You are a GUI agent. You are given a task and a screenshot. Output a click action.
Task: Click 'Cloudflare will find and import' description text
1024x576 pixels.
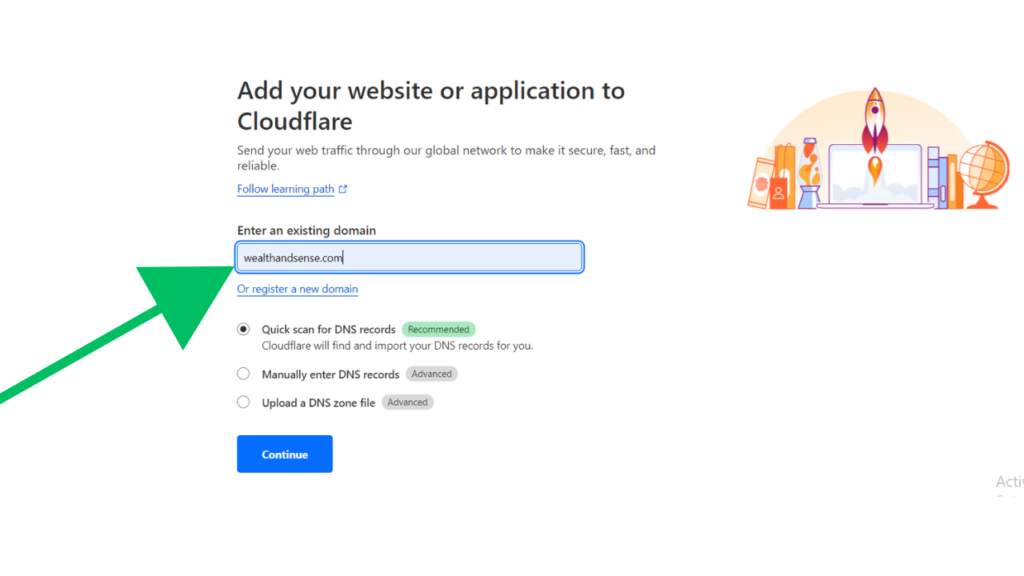397,345
